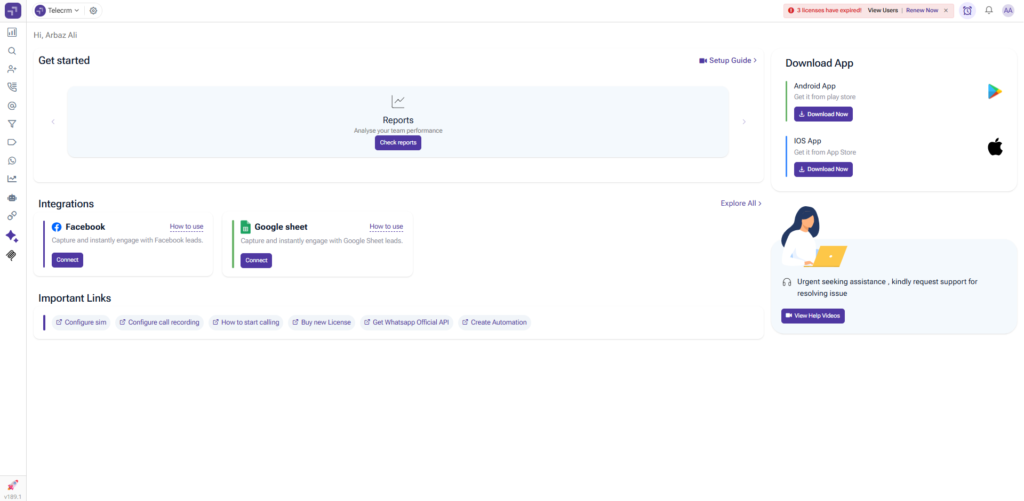The height and width of the screenshot is (501, 1024).
Task: Click the 'Get started' heading
Action: pyautogui.click(x=64, y=60)
